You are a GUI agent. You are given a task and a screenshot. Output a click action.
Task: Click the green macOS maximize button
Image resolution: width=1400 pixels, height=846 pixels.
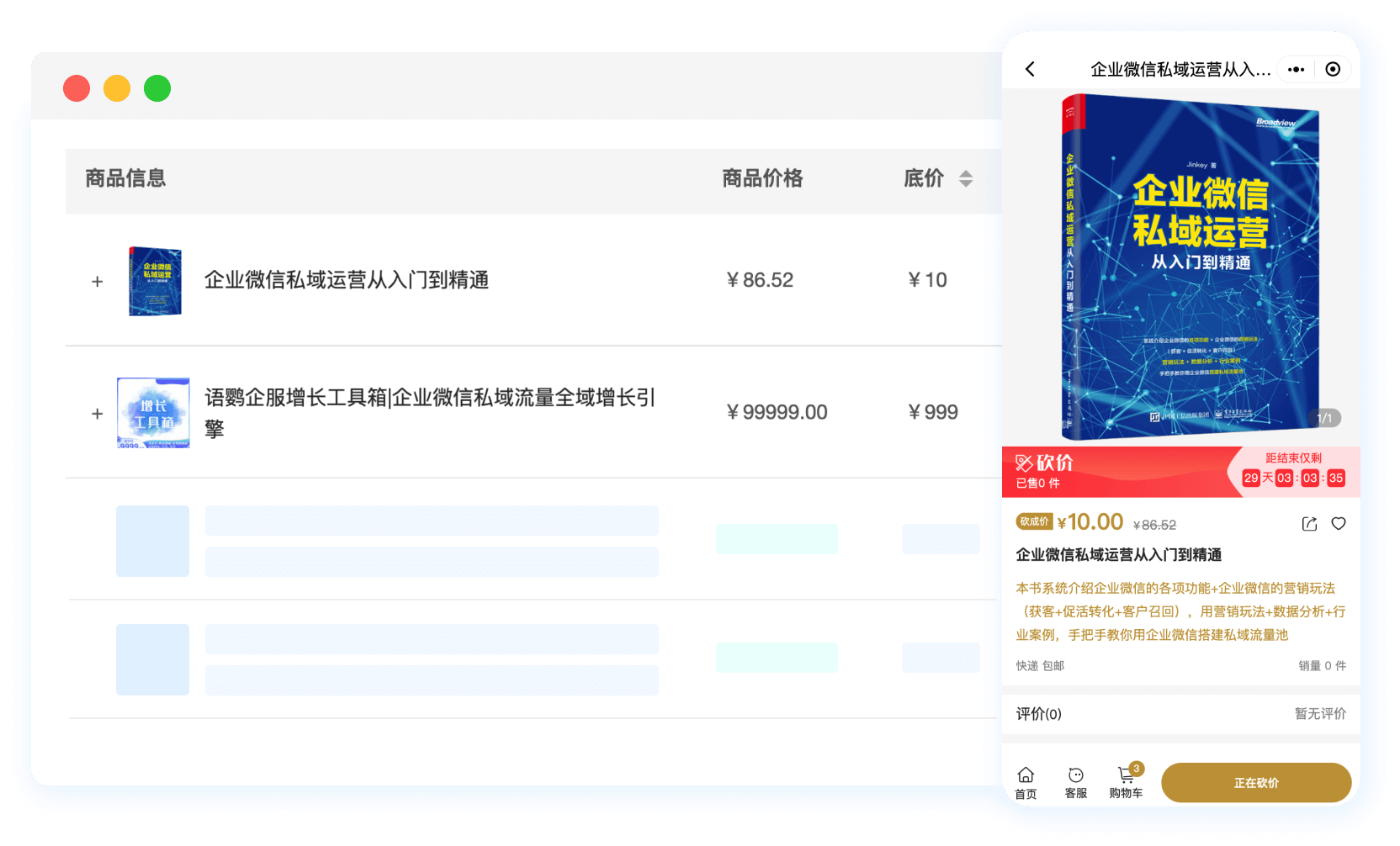(157, 88)
